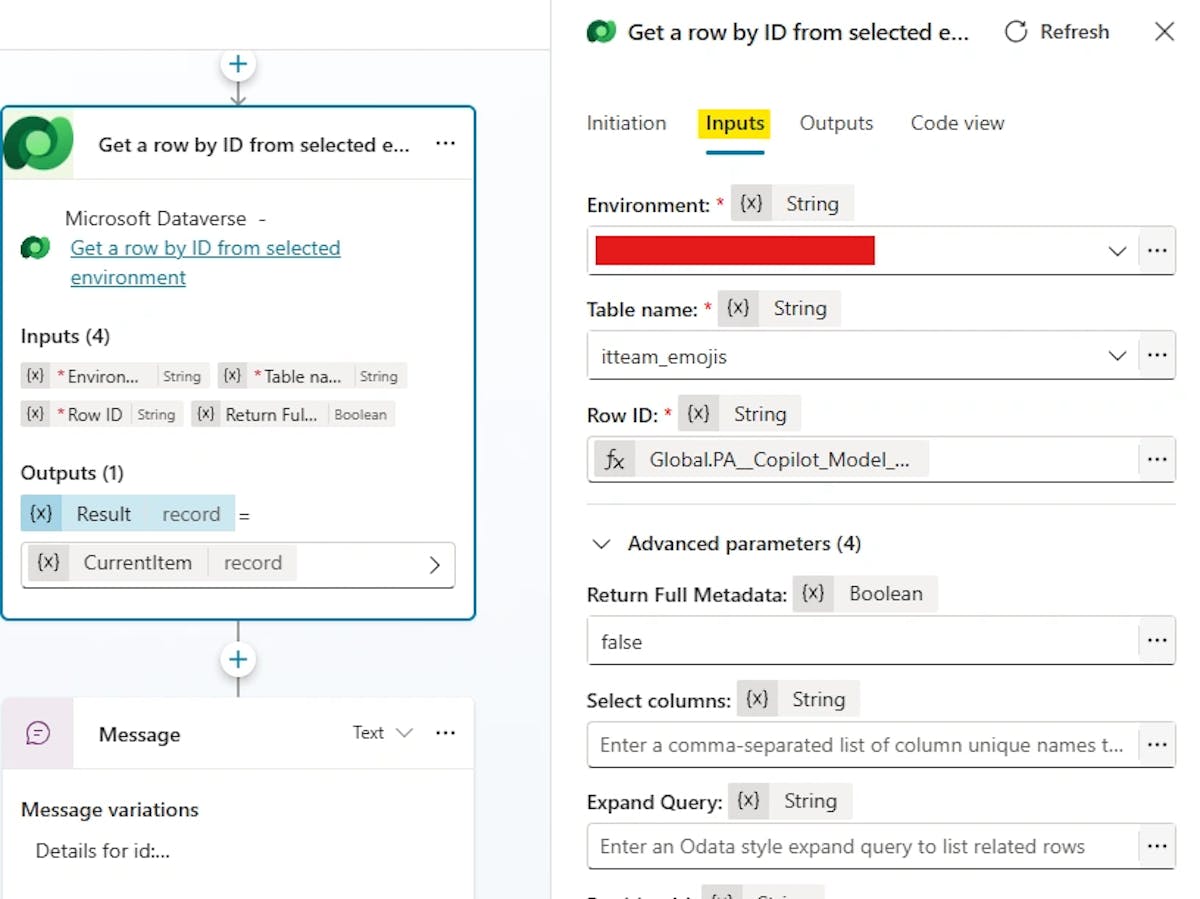1200x899 pixels.
Task: Open the Environment dropdown chevron
Action: pyautogui.click(x=1117, y=251)
